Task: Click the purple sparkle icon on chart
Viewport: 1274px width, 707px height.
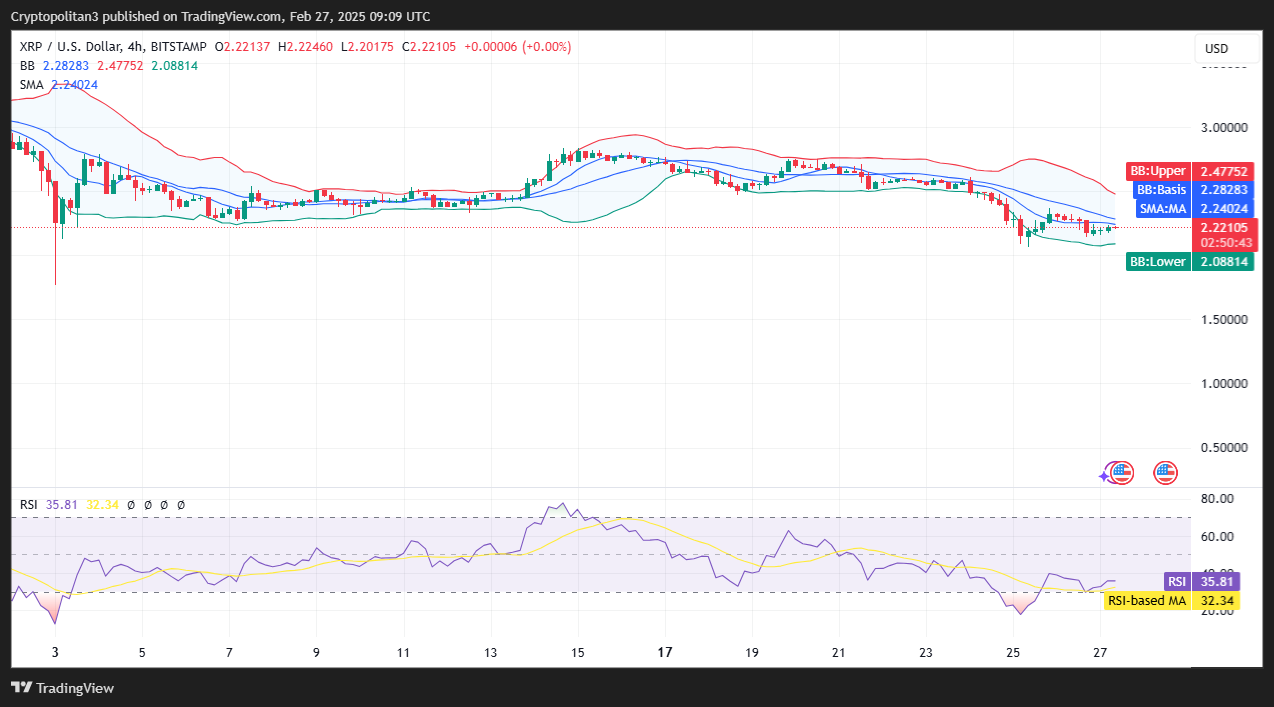Action: 1105,476
